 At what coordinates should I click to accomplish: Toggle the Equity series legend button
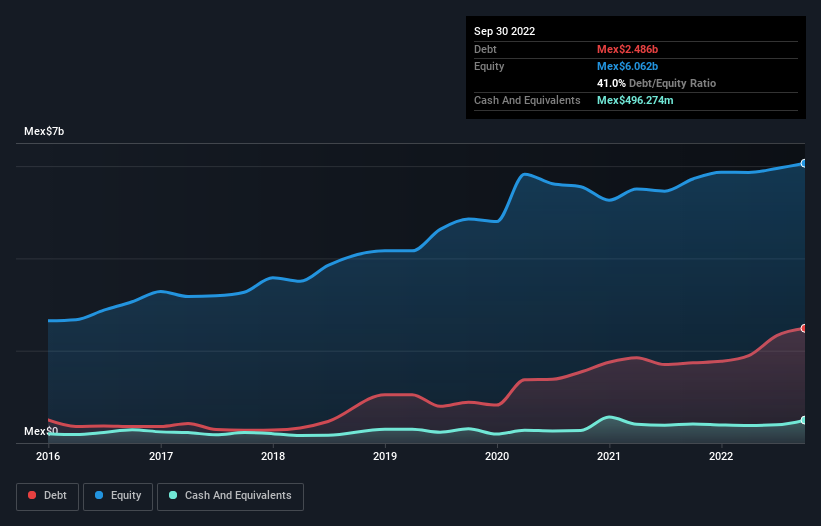coord(118,496)
